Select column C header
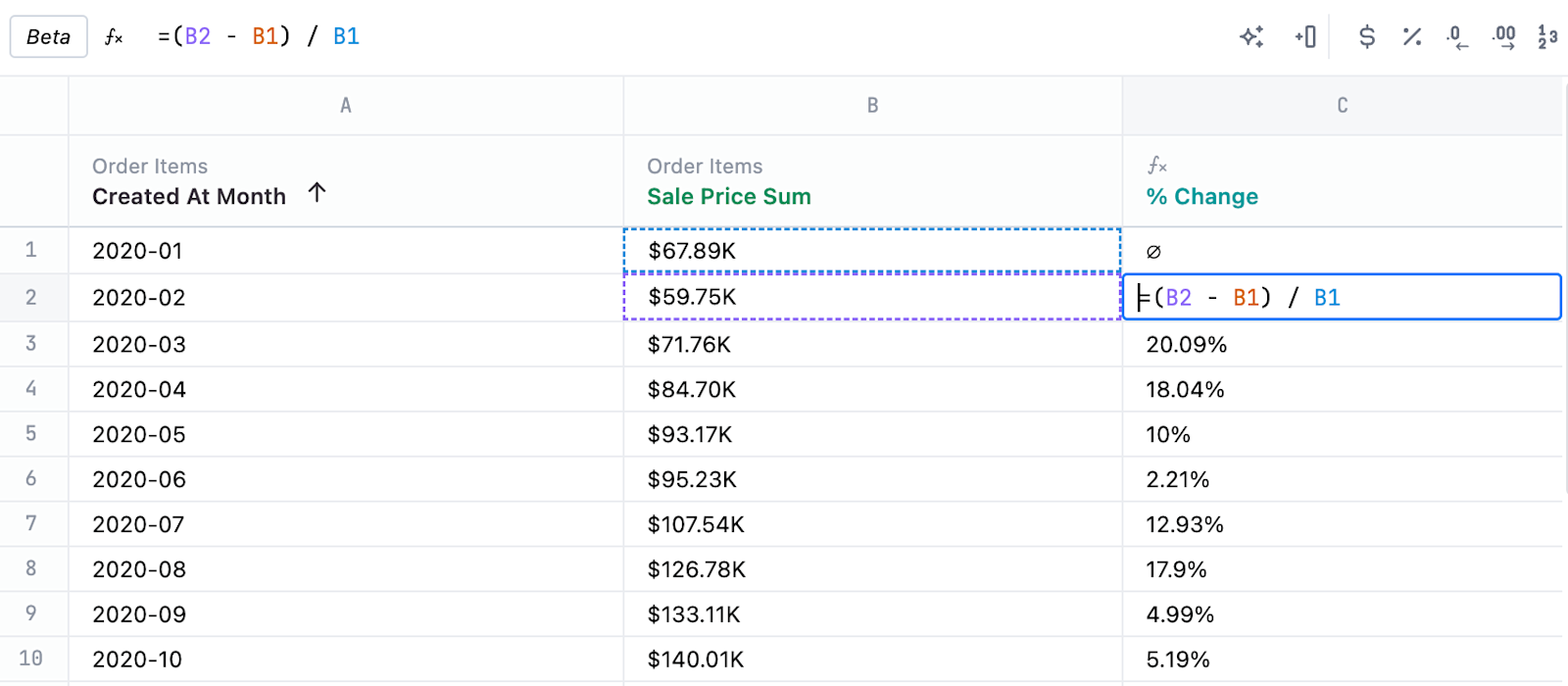Screen dimensions: 1568x686 coord(1342,106)
